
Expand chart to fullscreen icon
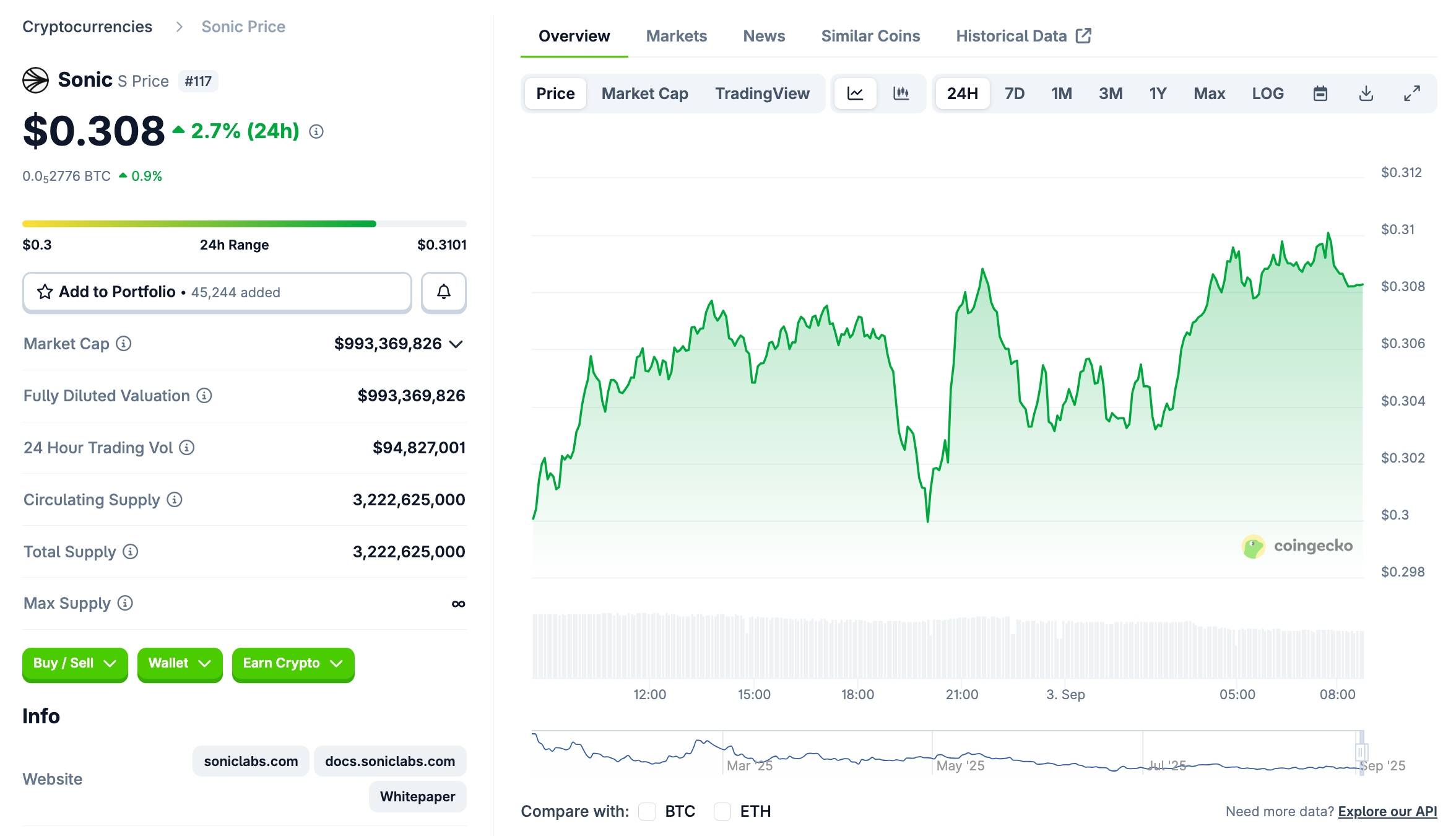pyautogui.click(x=1412, y=94)
